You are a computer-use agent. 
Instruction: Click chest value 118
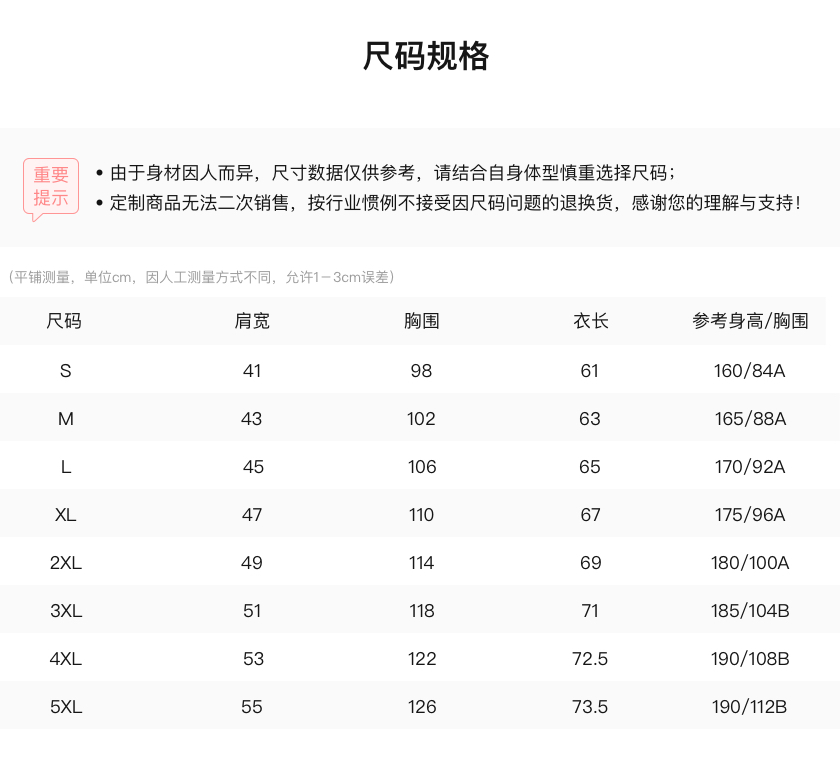click(422, 611)
